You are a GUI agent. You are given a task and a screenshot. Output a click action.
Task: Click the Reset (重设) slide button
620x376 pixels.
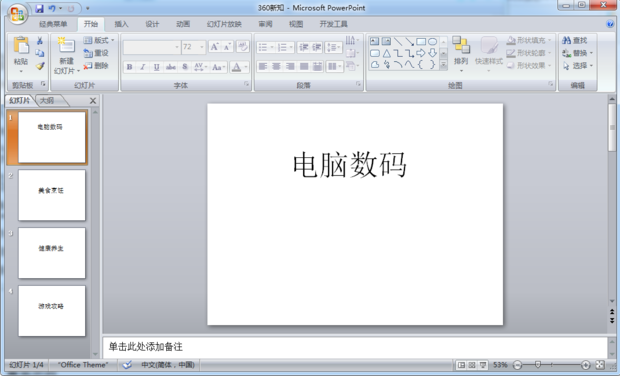click(96, 53)
